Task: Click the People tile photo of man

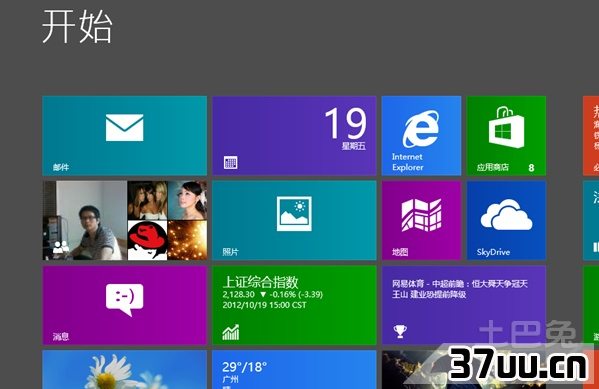Action: (x=85, y=220)
